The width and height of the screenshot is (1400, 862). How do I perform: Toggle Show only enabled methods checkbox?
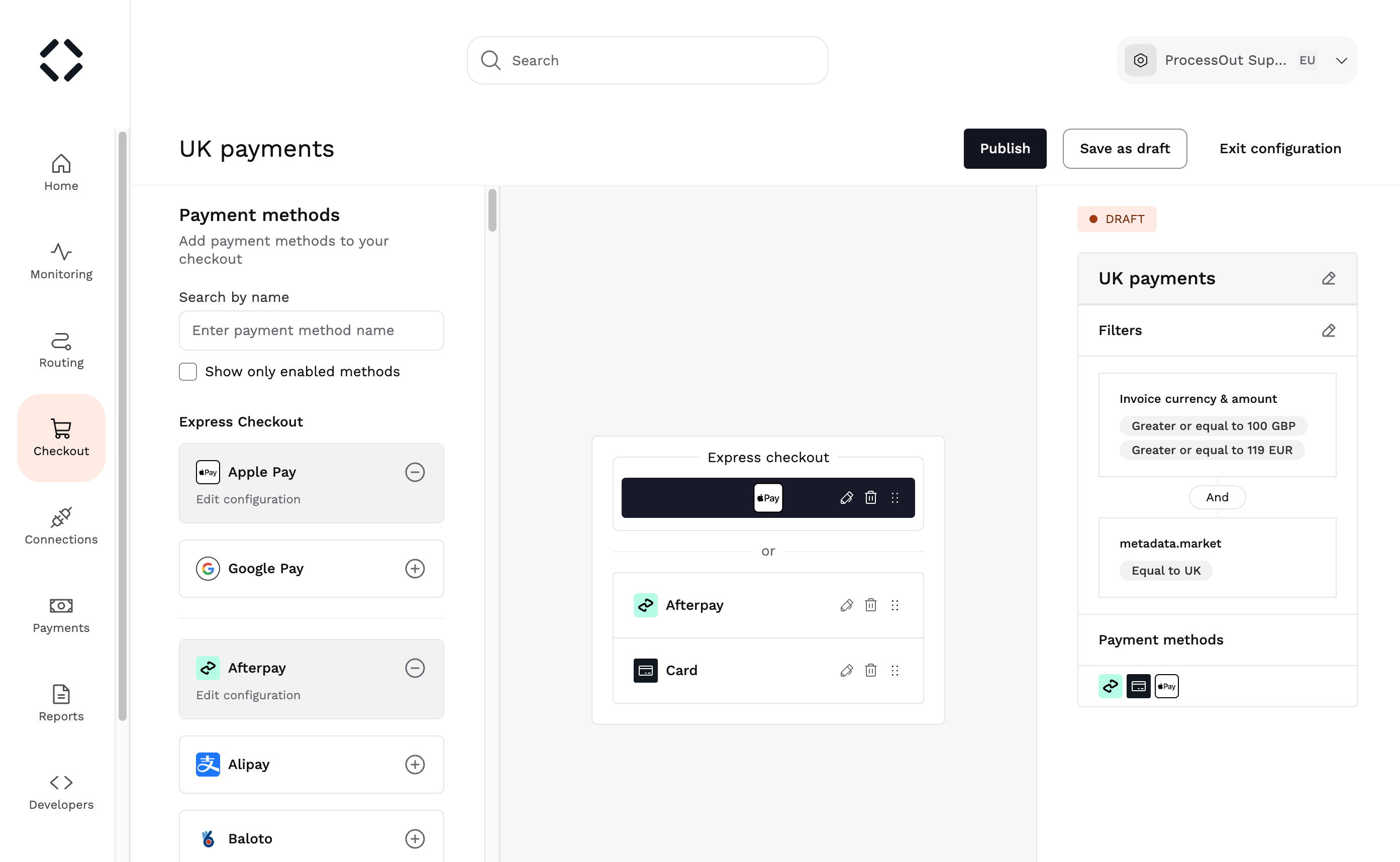[x=187, y=371]
